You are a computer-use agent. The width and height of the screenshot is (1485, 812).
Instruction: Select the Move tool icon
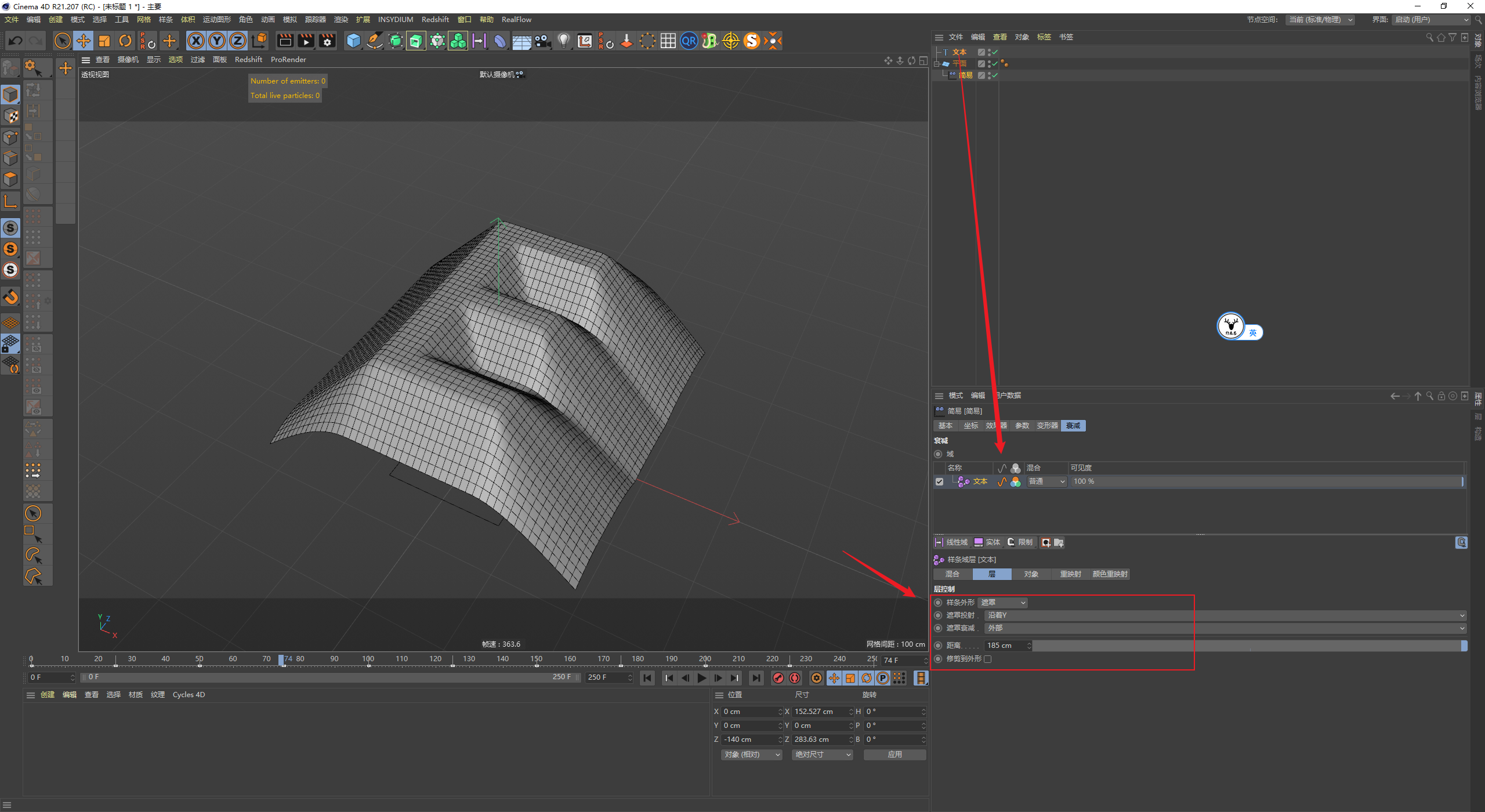coord(84,41)
